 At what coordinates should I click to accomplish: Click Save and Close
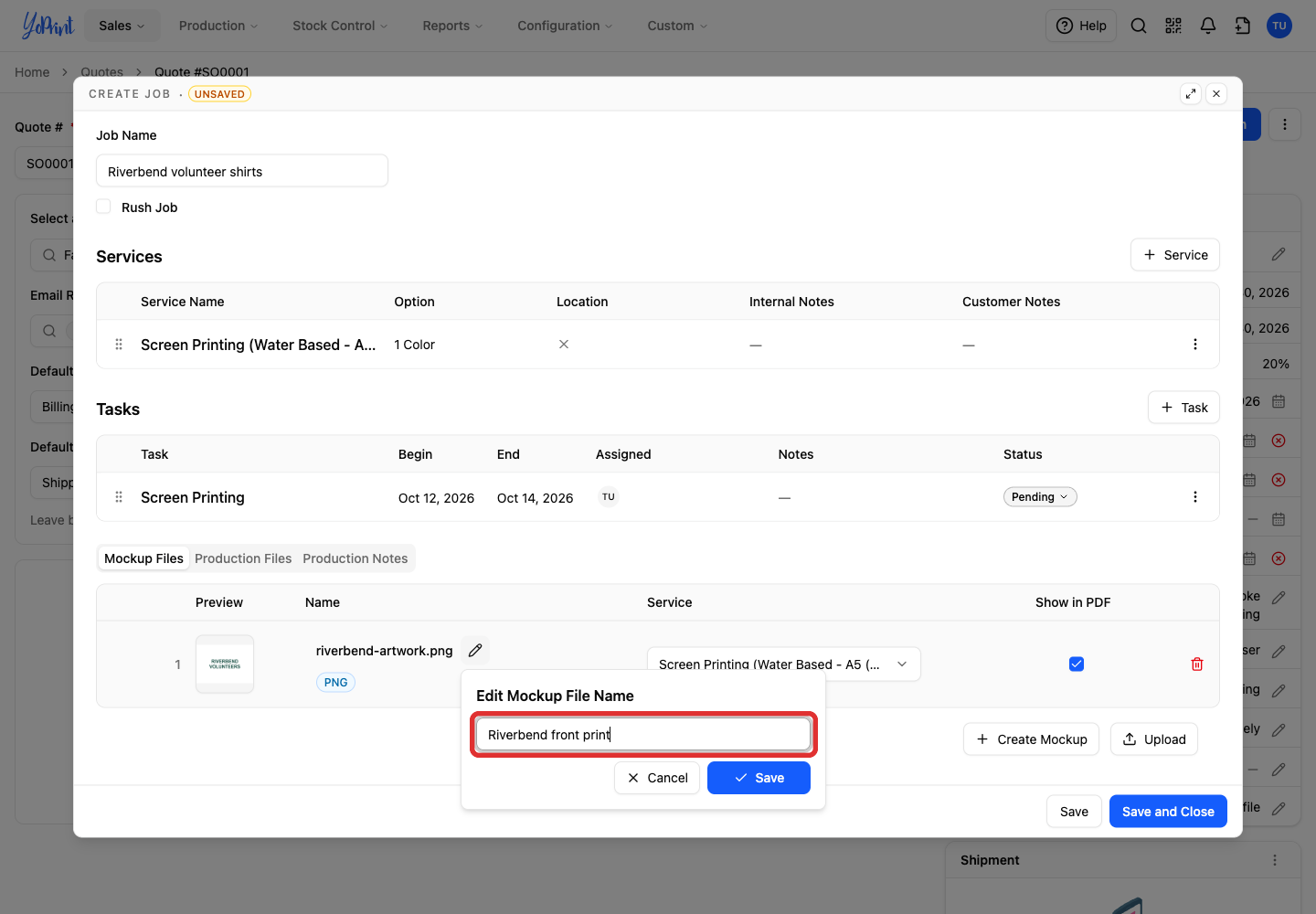click(x=1168, y=812)
